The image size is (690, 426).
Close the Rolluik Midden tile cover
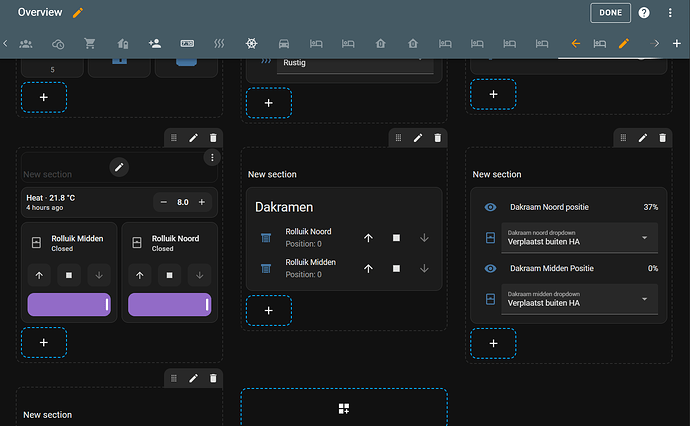pyautogui.click(x=99, y=275)
